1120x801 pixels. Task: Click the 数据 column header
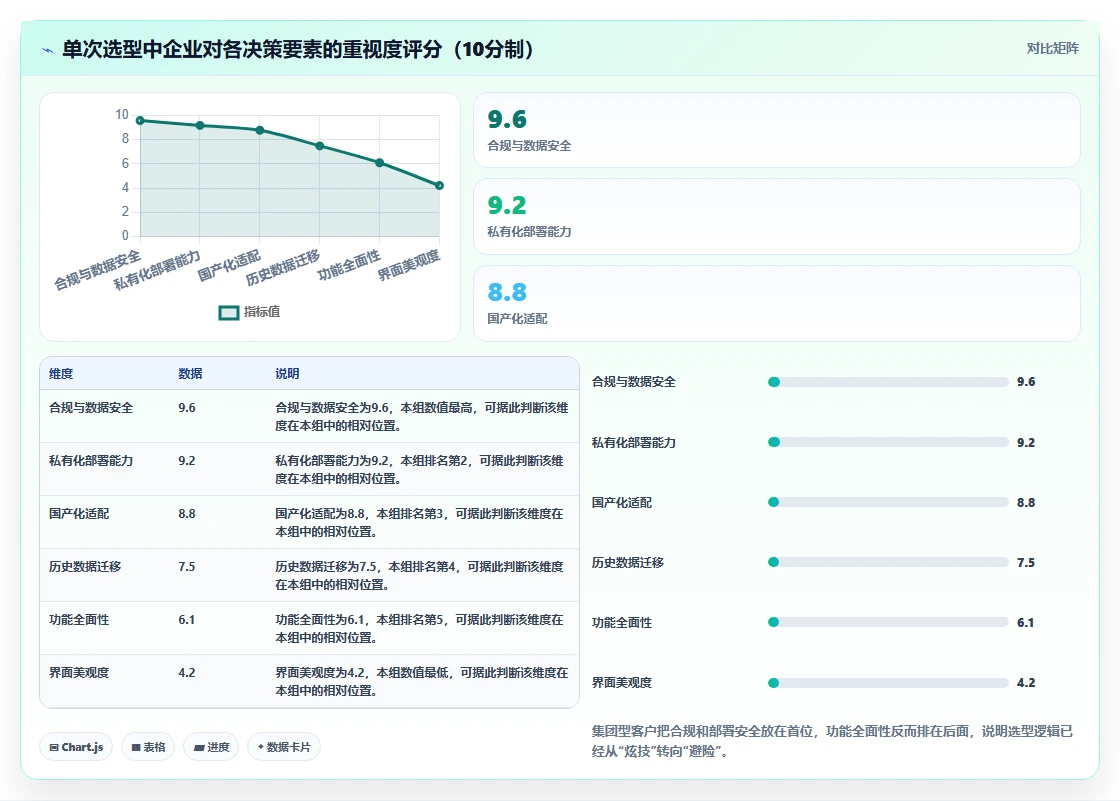pyautogui.click(x=190, y=374)
